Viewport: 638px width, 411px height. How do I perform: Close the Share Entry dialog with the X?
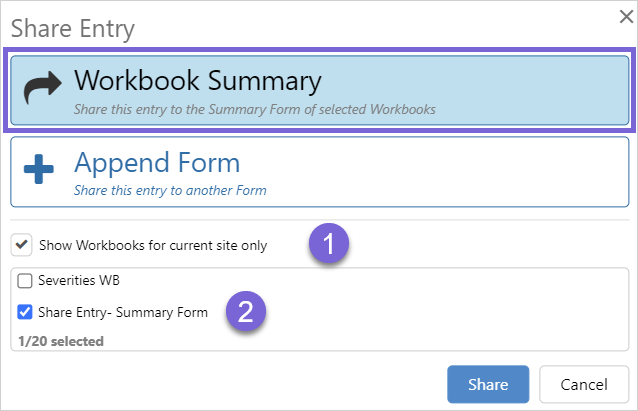coord(625,15)
